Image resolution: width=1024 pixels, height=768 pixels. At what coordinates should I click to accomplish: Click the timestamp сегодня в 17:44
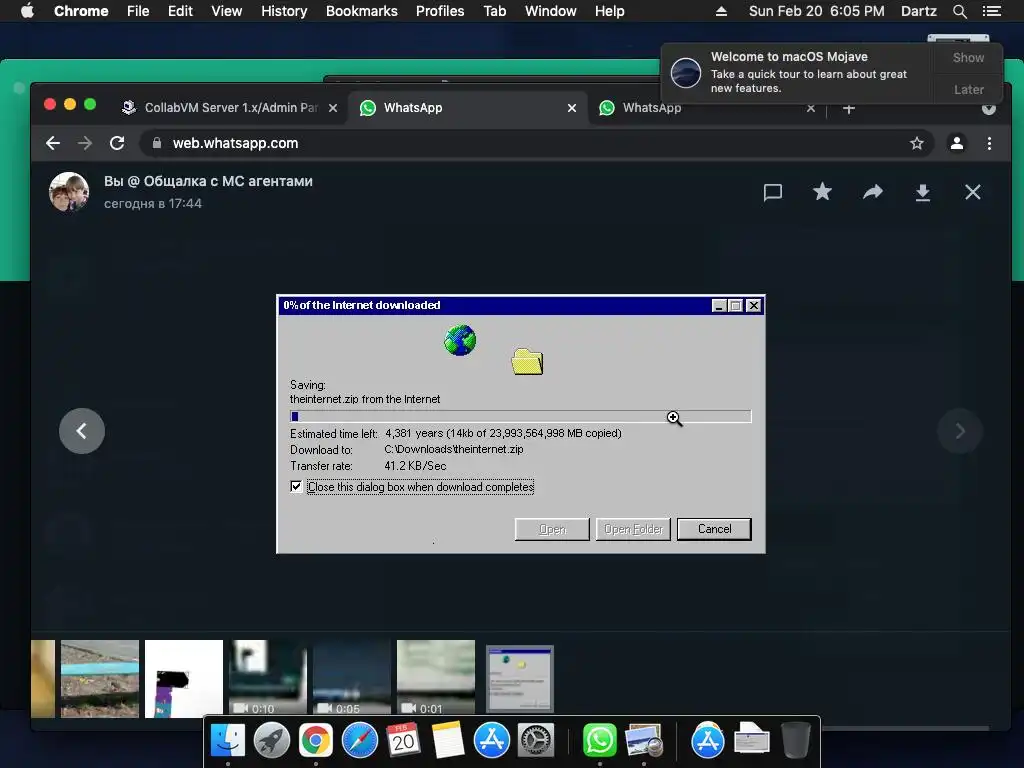pos(153,204)
